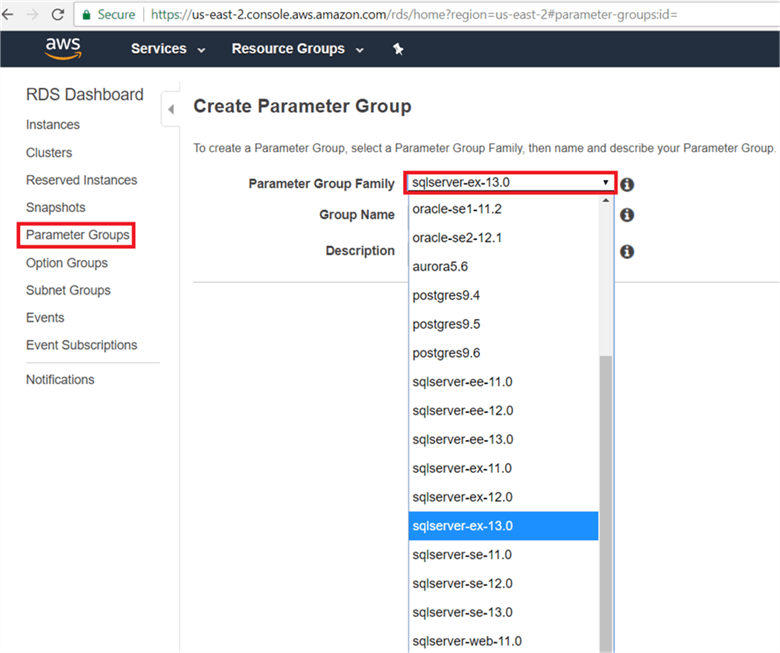Choose sqlserver-ex-12.0 option
The width and height of the screenshot is (780, 653).
click(x=503, y=497)
